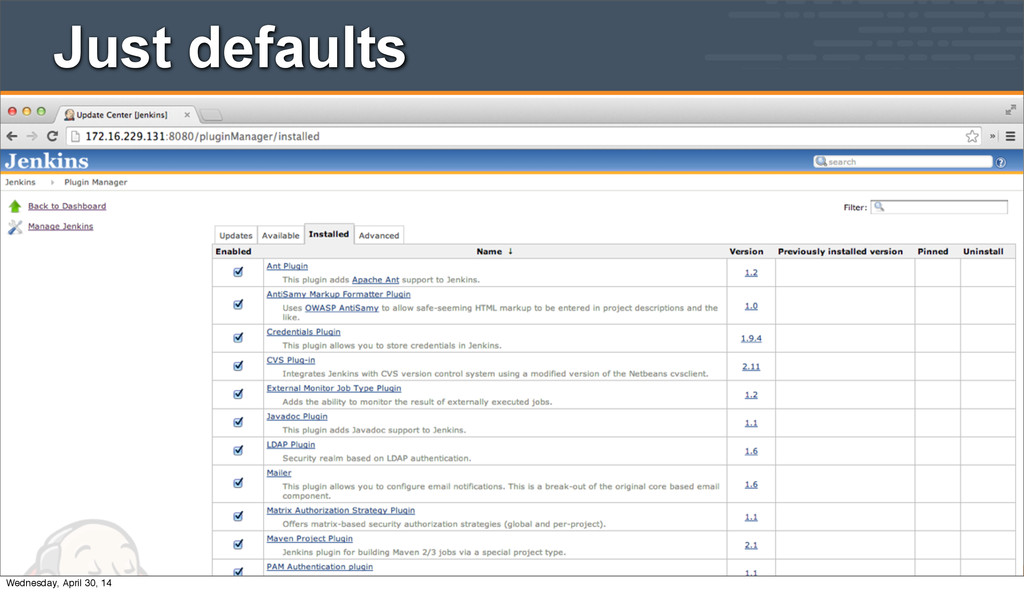Image resolution: width=1024 pixels, height=592 pixels.
Task: Click inside the plugin Filter field
Action: point(939,207)
